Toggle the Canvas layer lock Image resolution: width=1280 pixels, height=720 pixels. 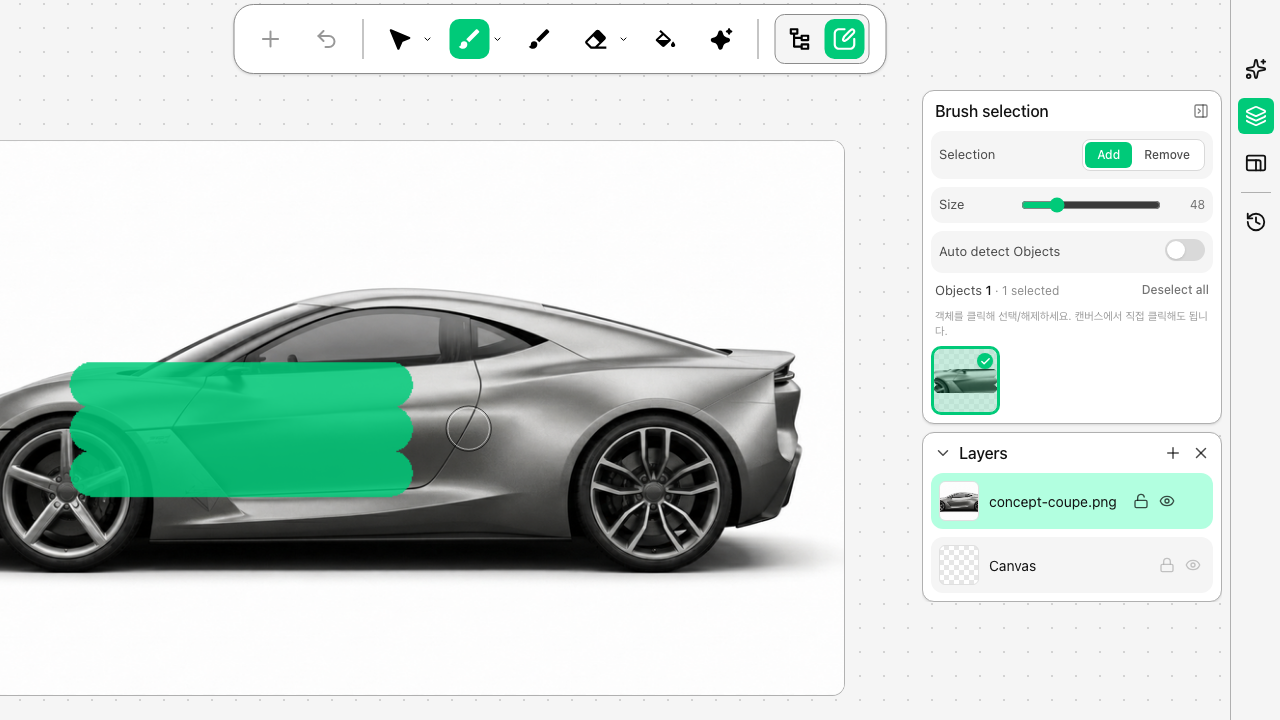point(1166,565)
